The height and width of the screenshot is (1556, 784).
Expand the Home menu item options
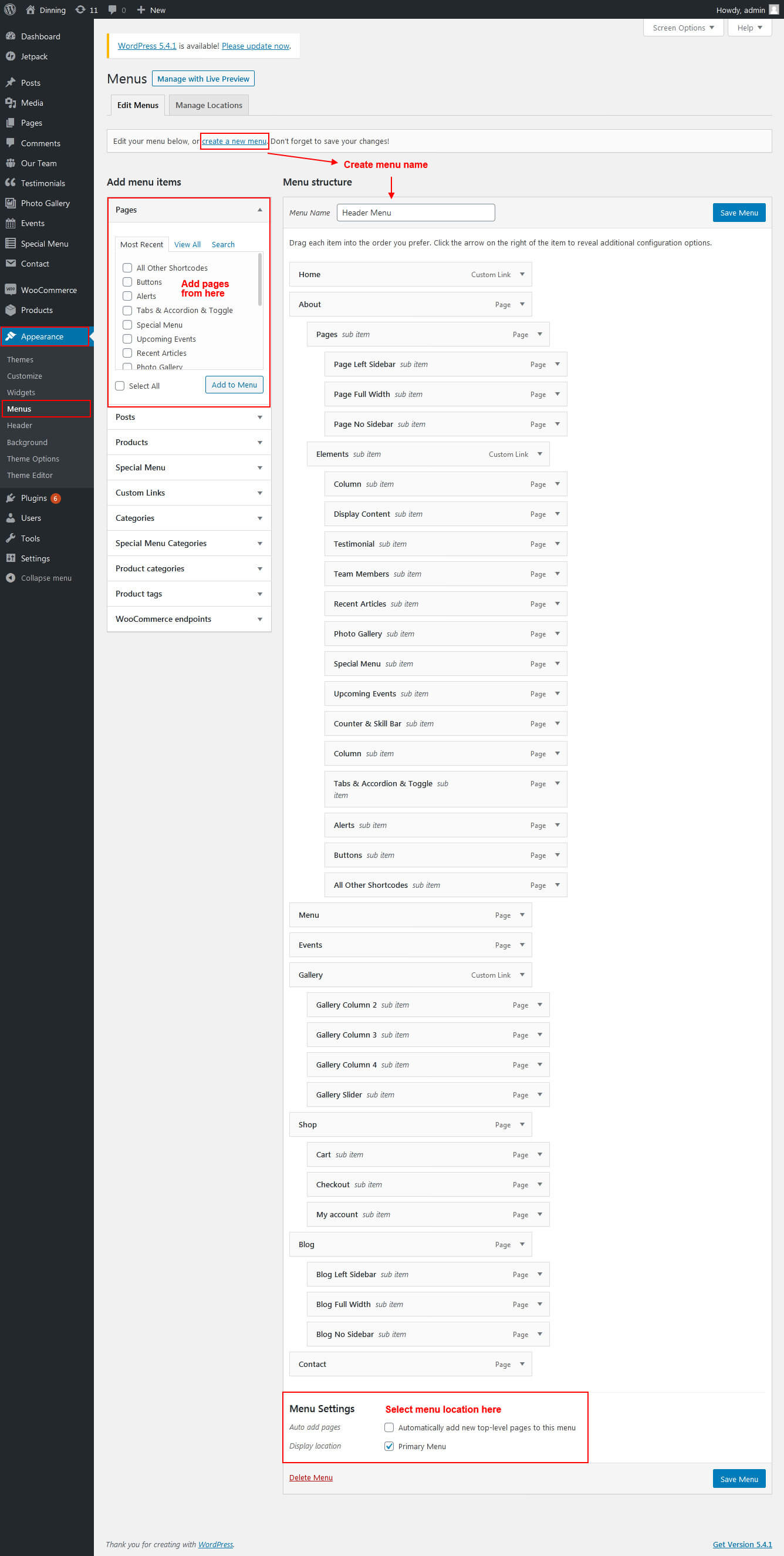[522, 274]
